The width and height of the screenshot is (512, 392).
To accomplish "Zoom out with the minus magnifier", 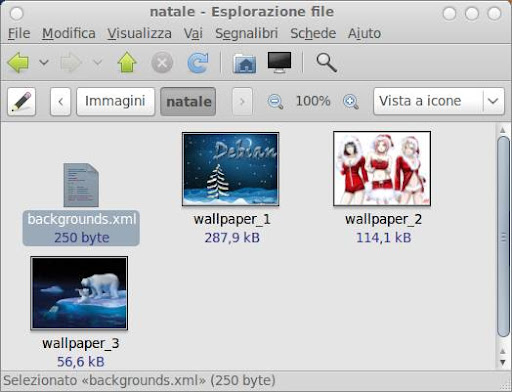I will point(276,101).
